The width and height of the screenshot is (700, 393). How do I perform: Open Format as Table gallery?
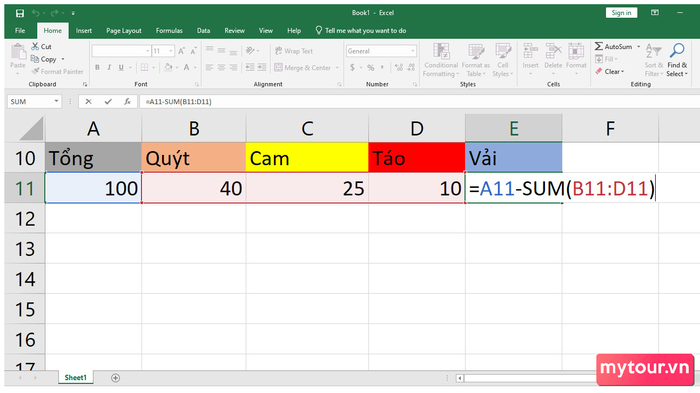pyautogui.click(x=476, y=60)
